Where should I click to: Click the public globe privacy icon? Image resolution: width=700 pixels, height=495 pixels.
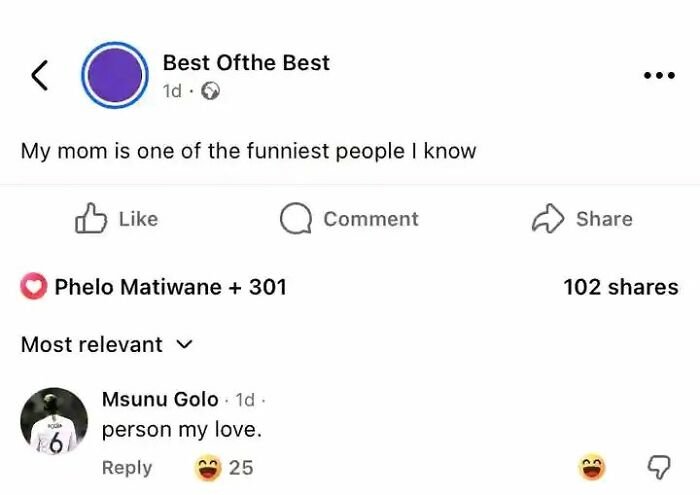point(210,91)
